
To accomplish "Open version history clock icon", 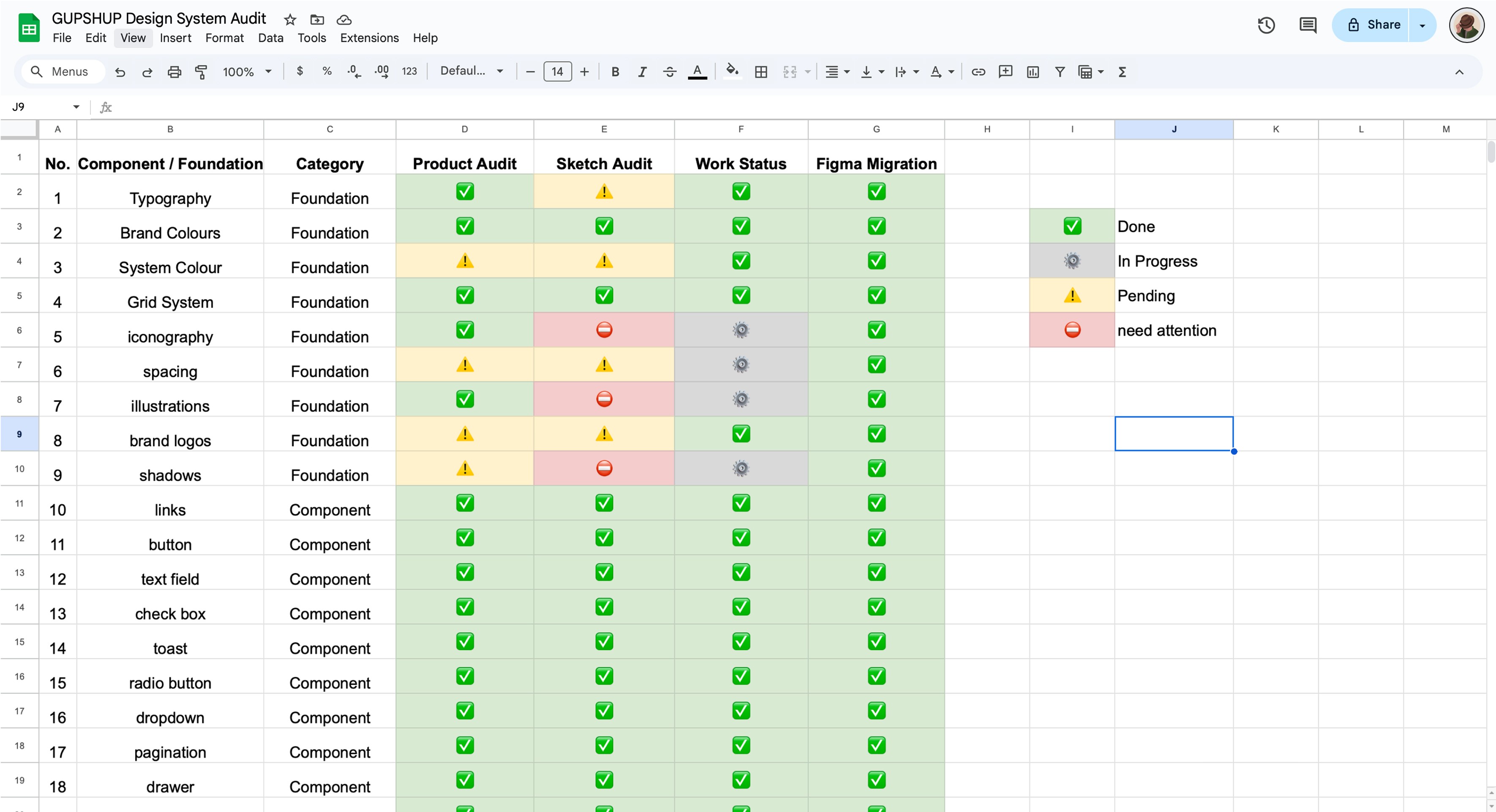I will click(x=1267, y=25).
